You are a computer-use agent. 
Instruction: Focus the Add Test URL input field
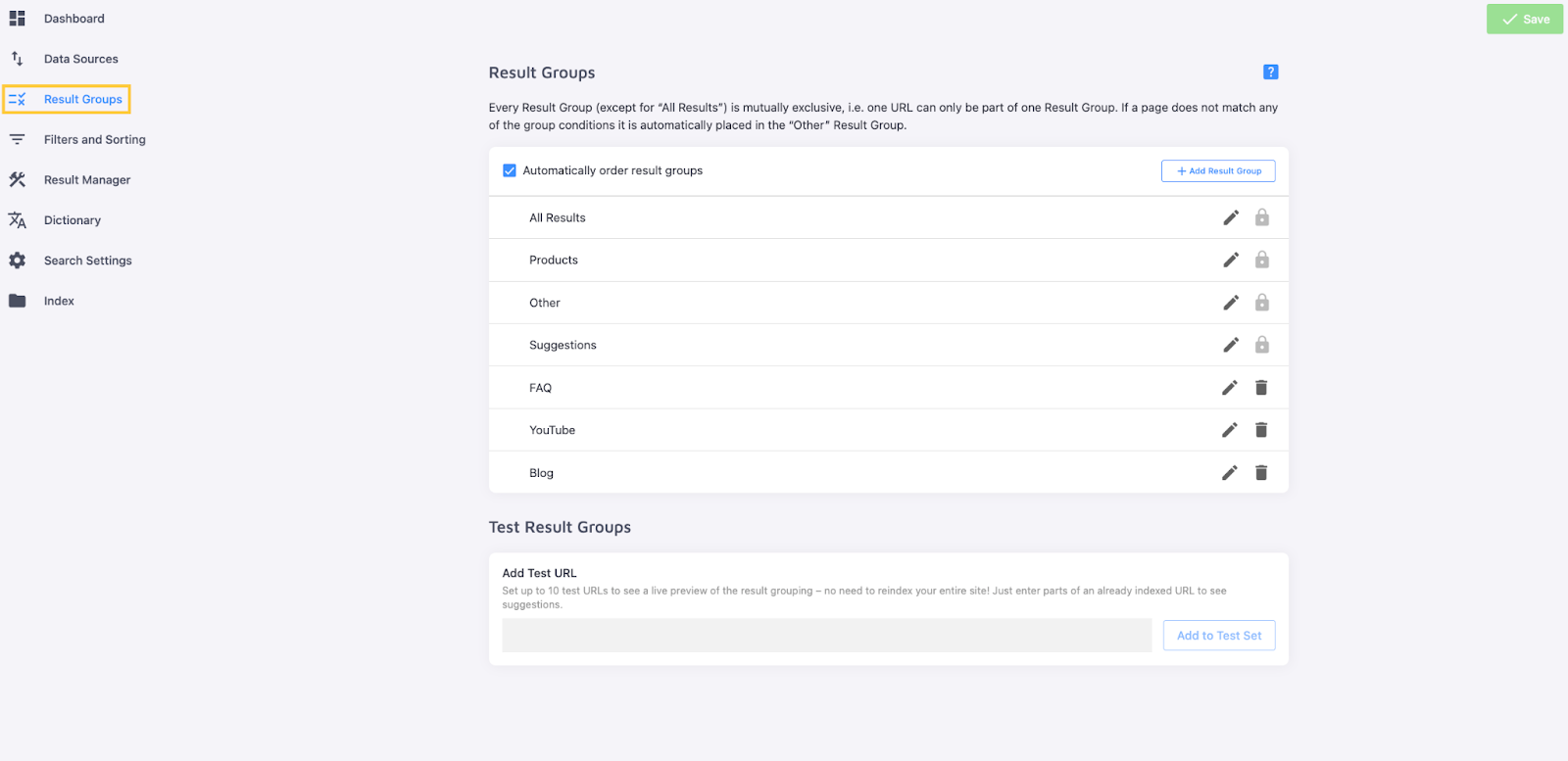point(826,636)
